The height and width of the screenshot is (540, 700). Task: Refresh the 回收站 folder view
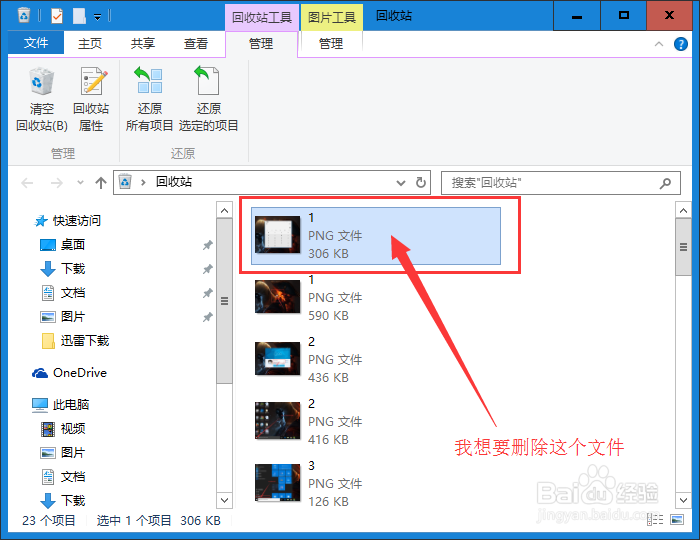(x=421, y=183)
